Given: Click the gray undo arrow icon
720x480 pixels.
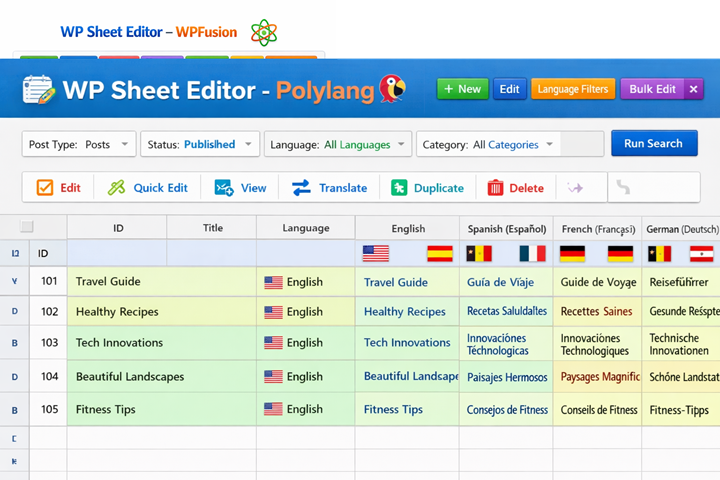Looking at the screenshot, I should [623, 188].
